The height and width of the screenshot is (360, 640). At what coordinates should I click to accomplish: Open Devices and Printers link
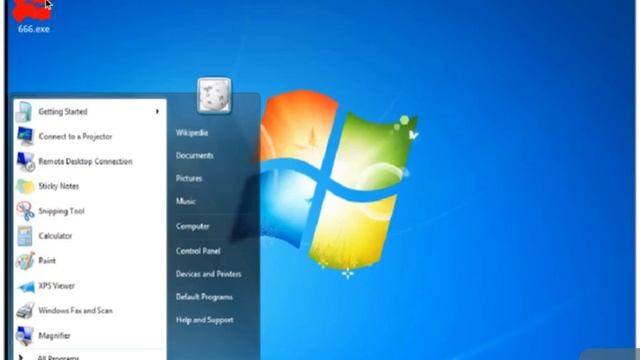[209, 274]
